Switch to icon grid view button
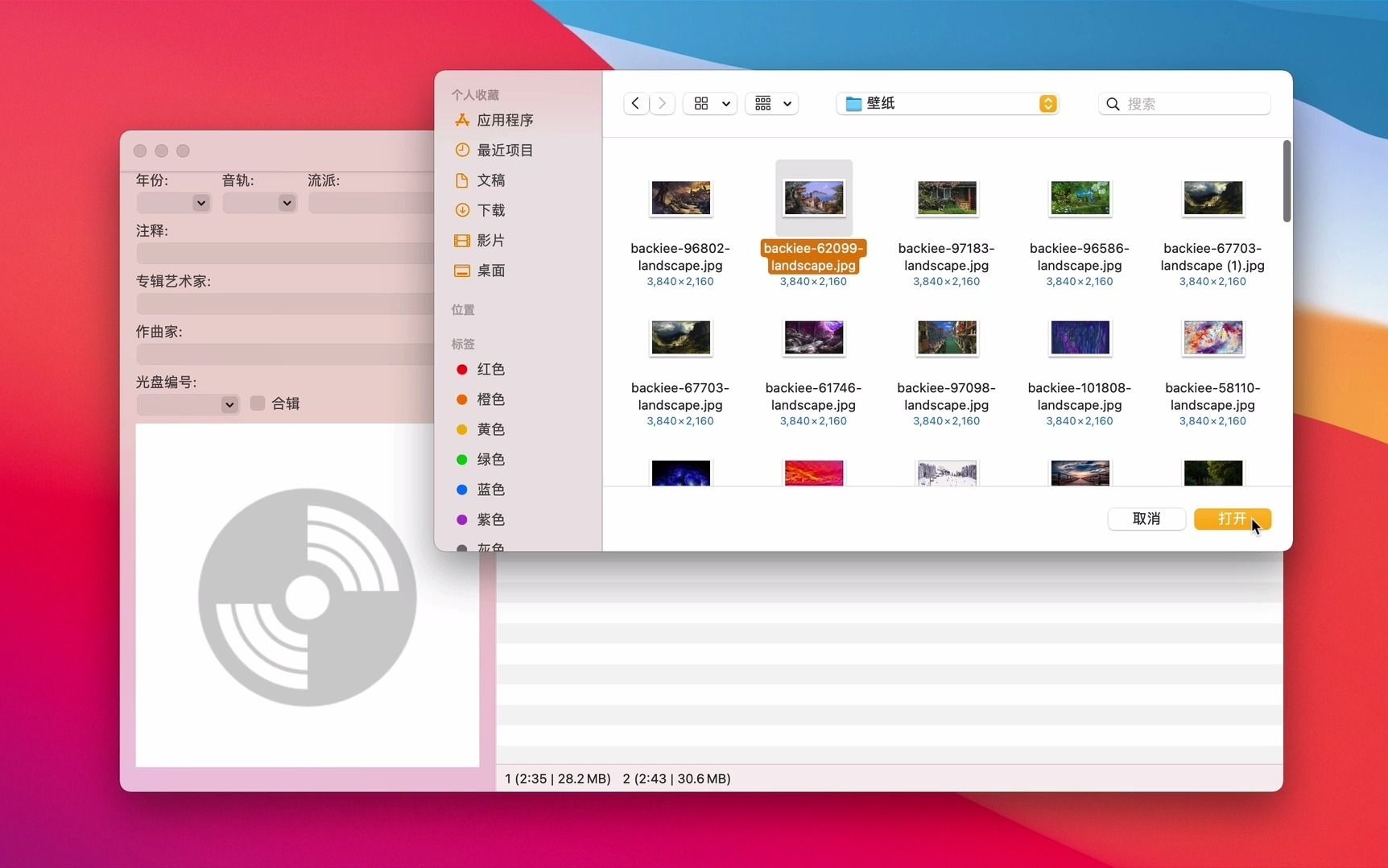The image size is (1388, 868). click(701, 103)
